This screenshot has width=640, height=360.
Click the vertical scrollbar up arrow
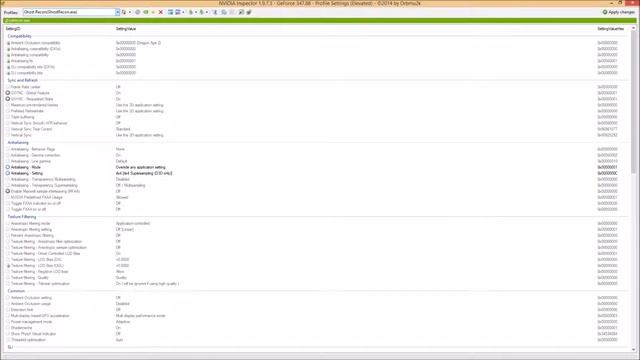[x=633, y=28]
